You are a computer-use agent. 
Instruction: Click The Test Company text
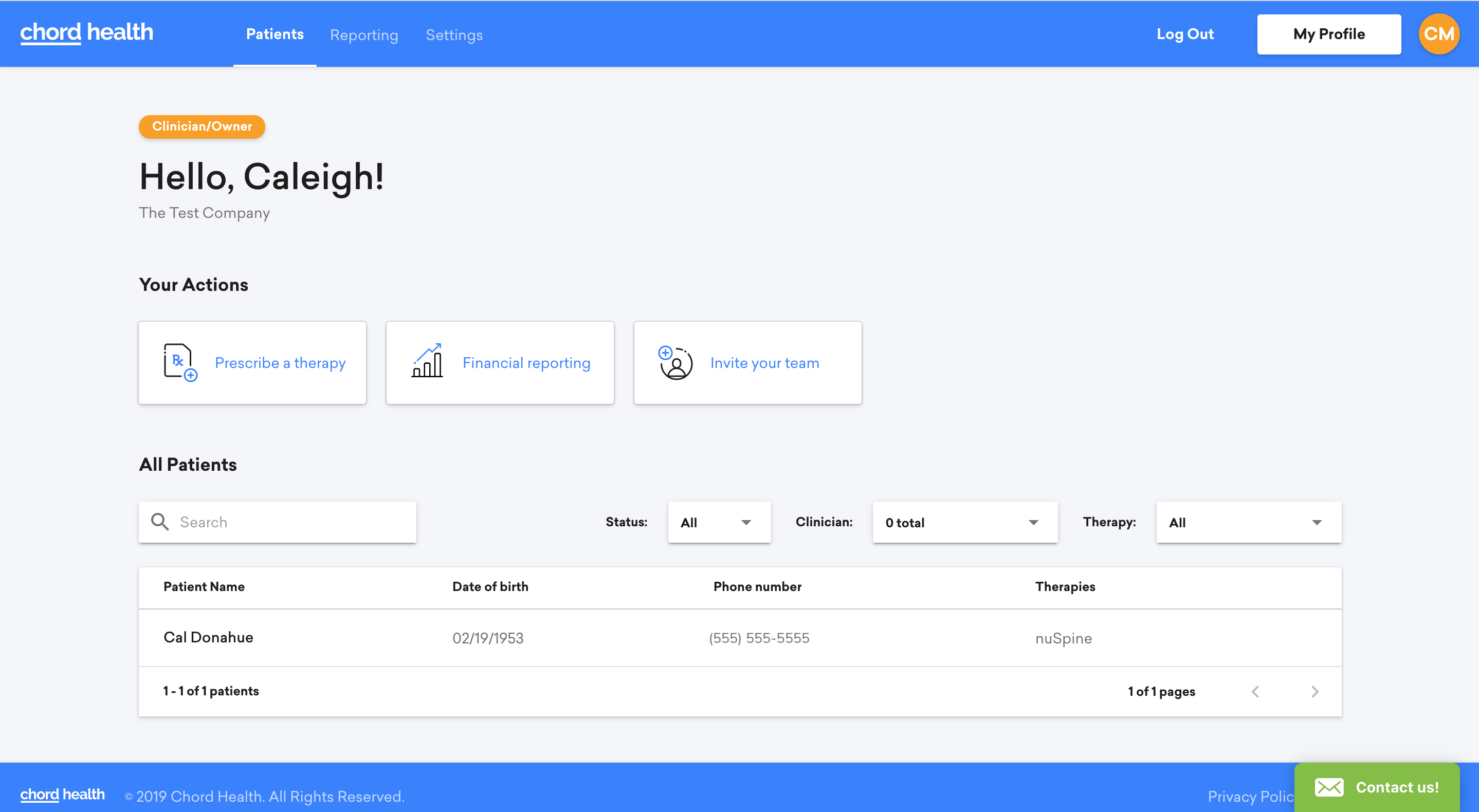coord(205,213)
